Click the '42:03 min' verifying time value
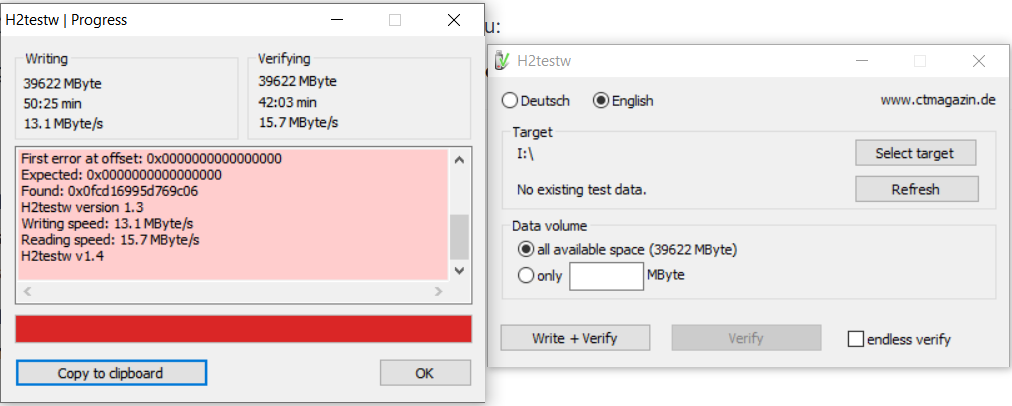 click(x=287, y=102)
